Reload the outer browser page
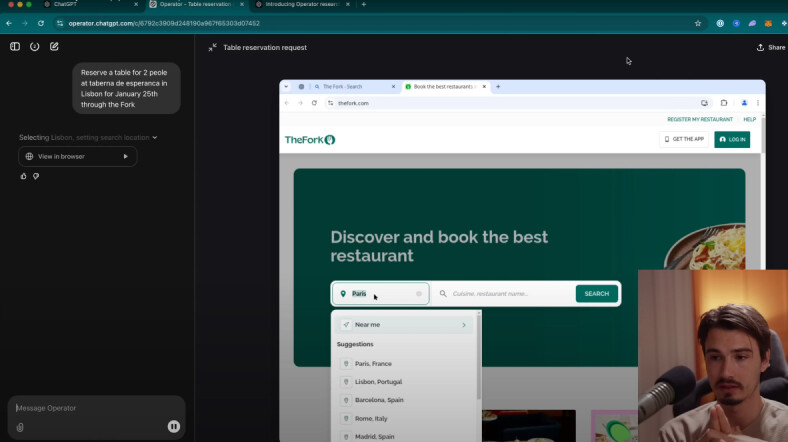788x442 pixels. [x=41, y=23]
